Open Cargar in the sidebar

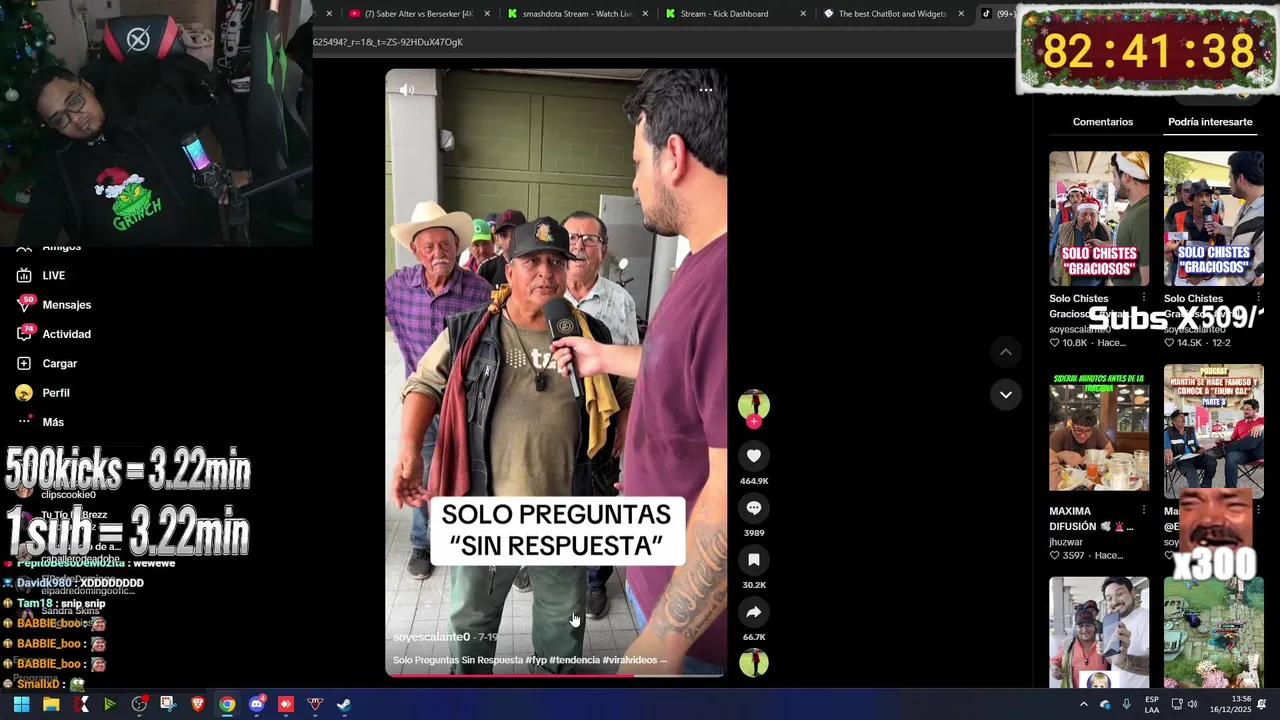[60, 364]
